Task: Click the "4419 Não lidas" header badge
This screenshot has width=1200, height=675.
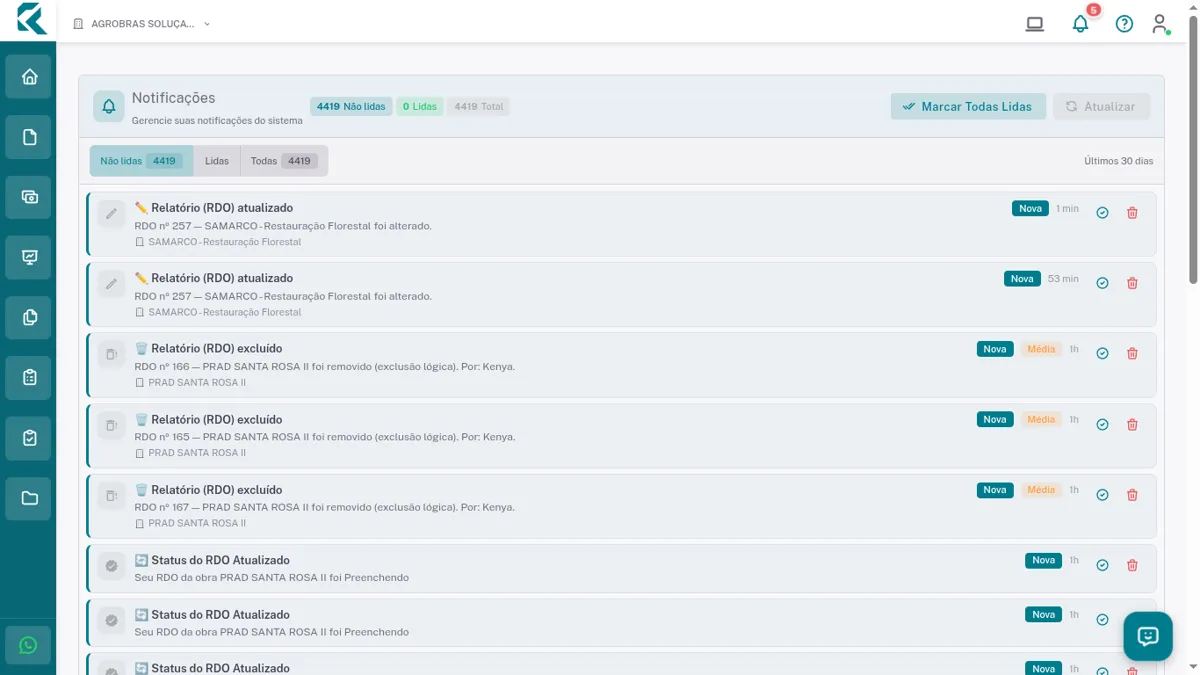Action: tap(351, 107)
